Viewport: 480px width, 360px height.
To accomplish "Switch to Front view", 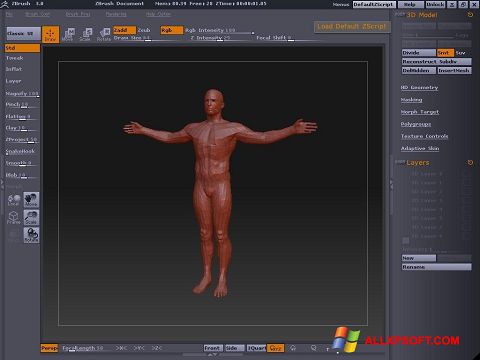I will point(212,348).
